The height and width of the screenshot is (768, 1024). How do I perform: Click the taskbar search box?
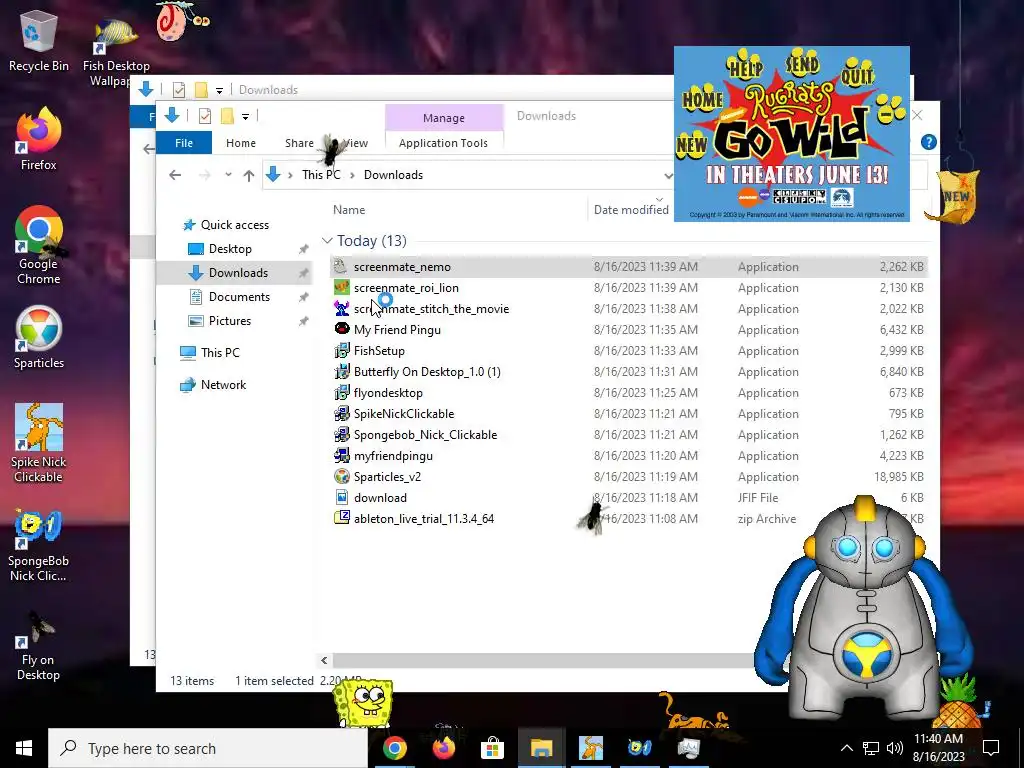(x=208, y=748)
